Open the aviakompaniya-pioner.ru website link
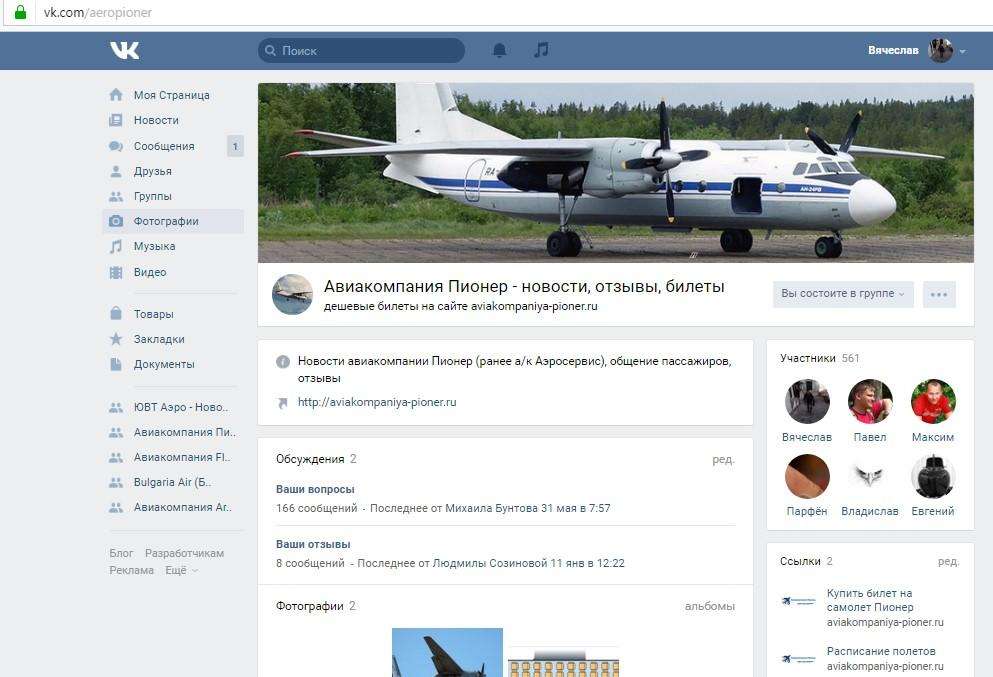This screenshot has height=677, width=993. click(377, 402)
